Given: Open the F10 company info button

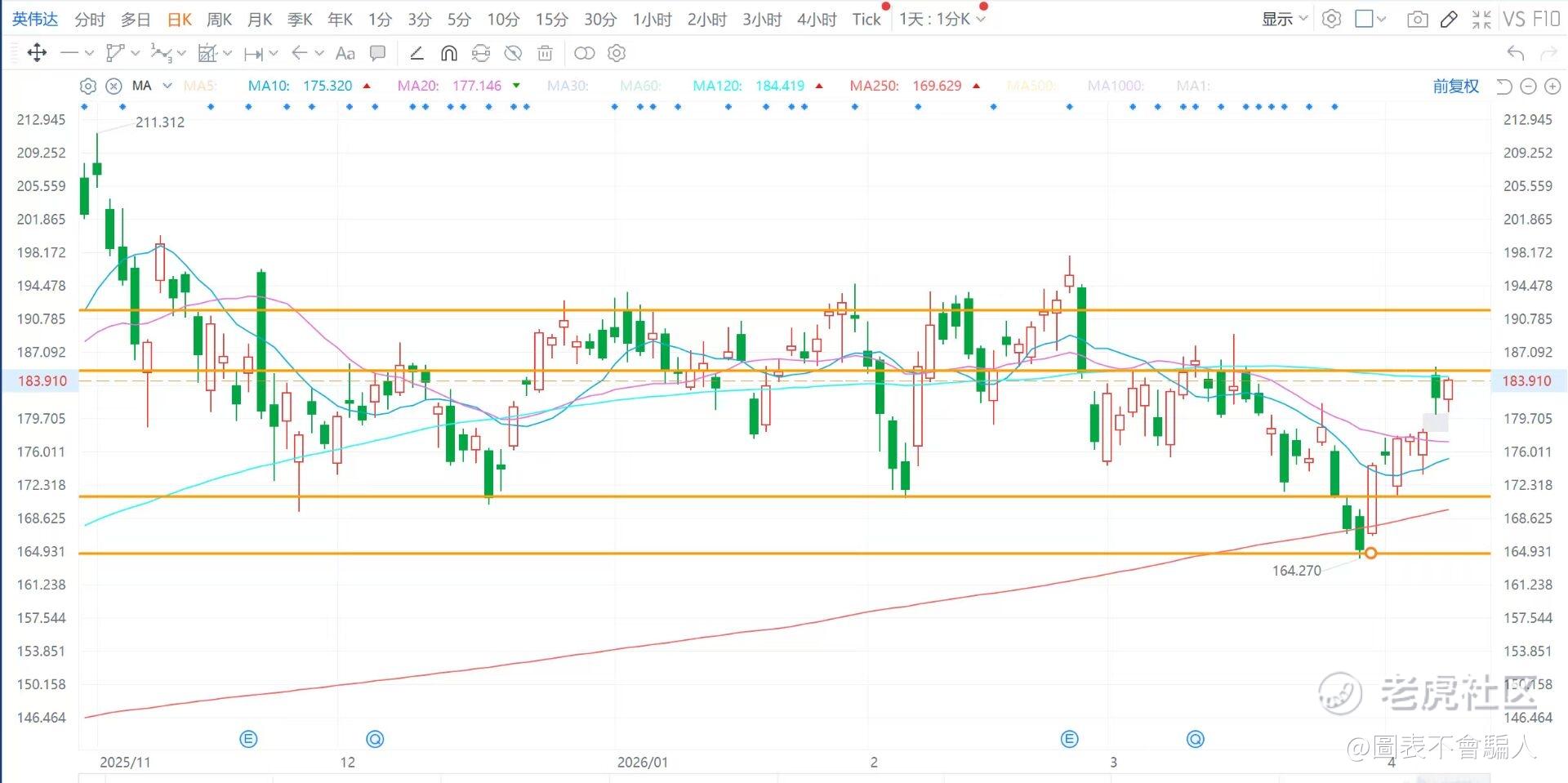Looking at the screenshot, I should coord(1546,19).
